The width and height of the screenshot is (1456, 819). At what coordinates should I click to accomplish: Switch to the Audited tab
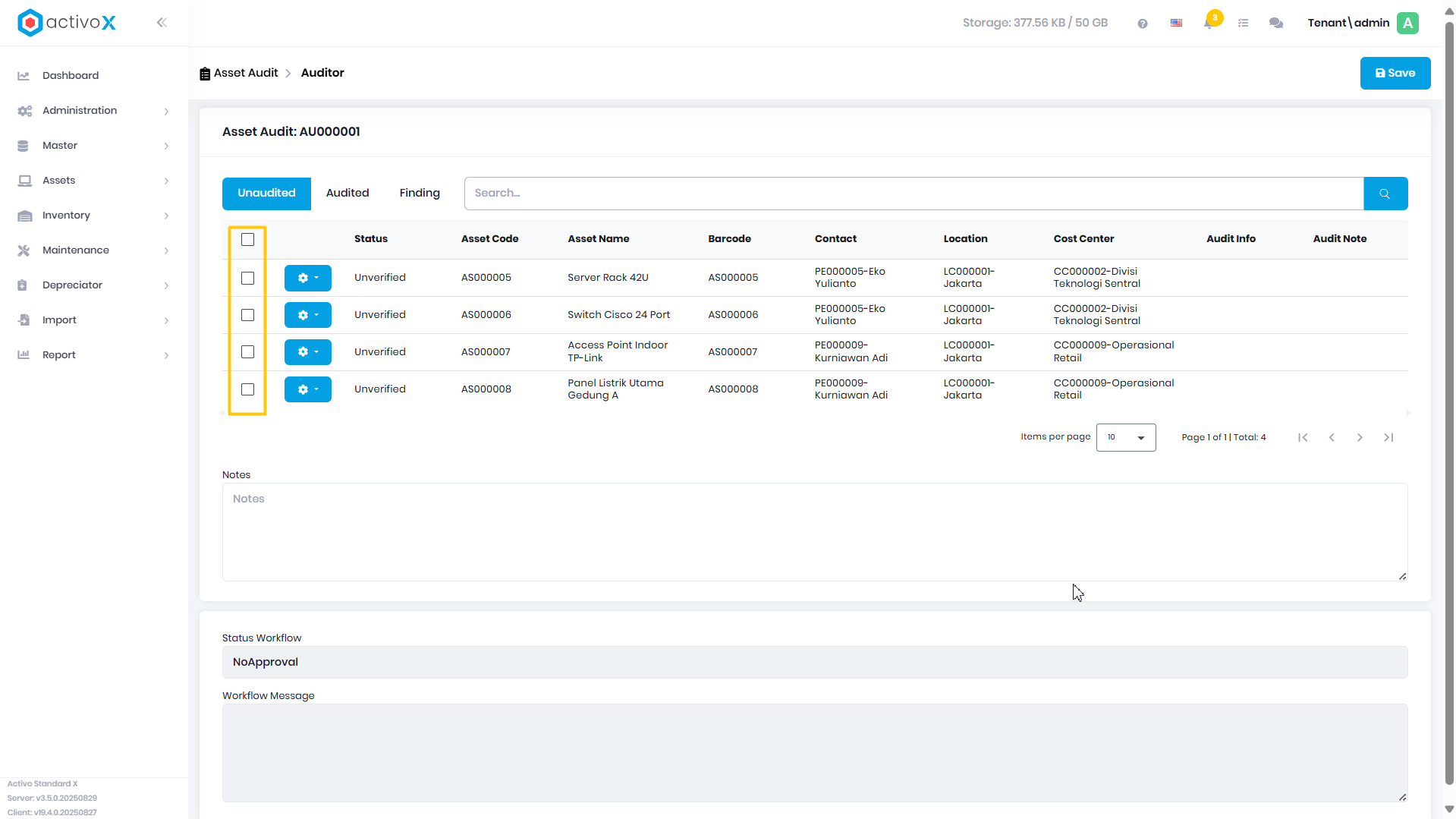pyautogui.click(x=347, y=194)
